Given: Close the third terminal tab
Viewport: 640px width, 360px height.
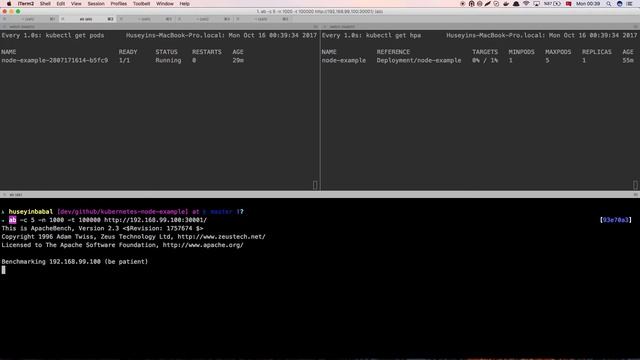Looking at the screenshot, I should click(x=121, y=19).
